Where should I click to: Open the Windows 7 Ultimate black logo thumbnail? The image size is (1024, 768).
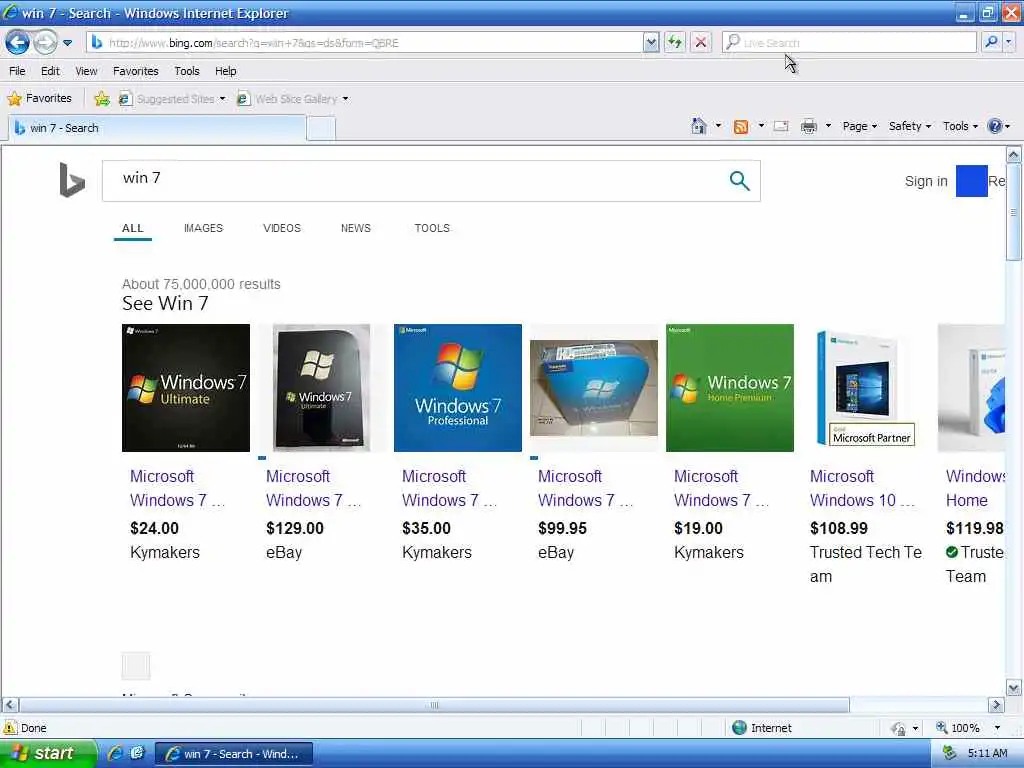point(186,388)
